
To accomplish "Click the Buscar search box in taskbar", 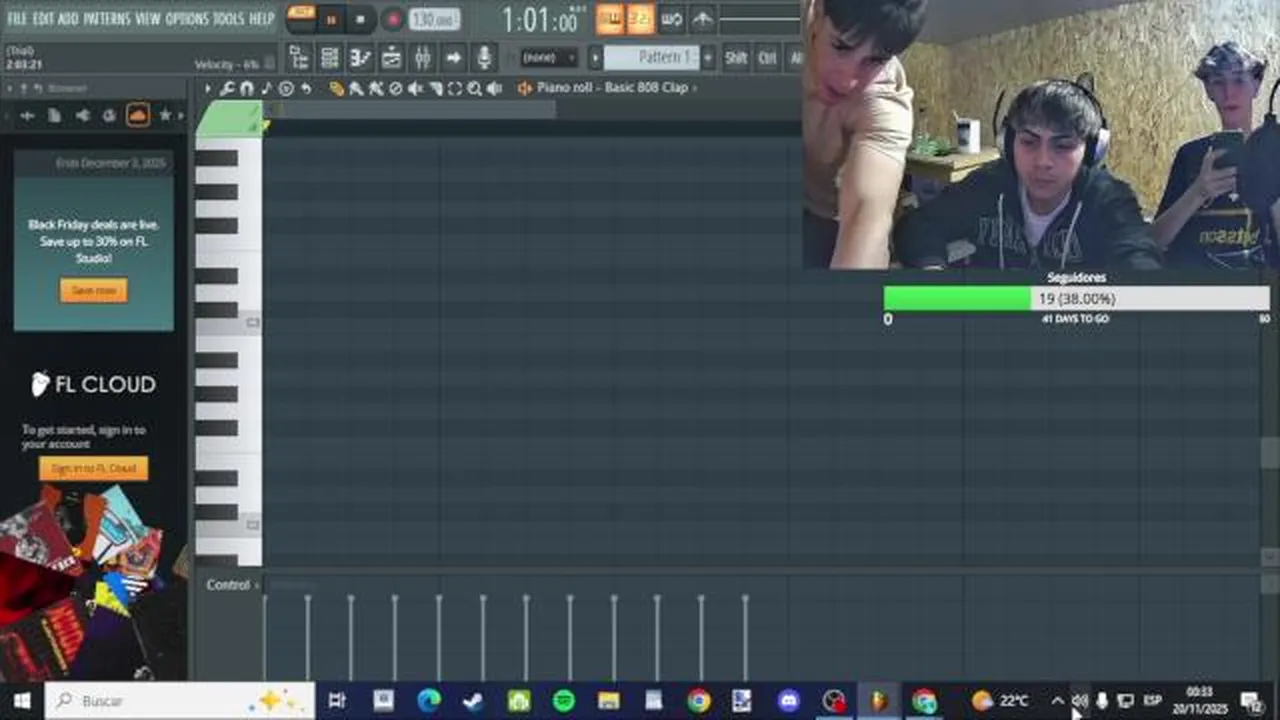I will click(x=180, y=701).
